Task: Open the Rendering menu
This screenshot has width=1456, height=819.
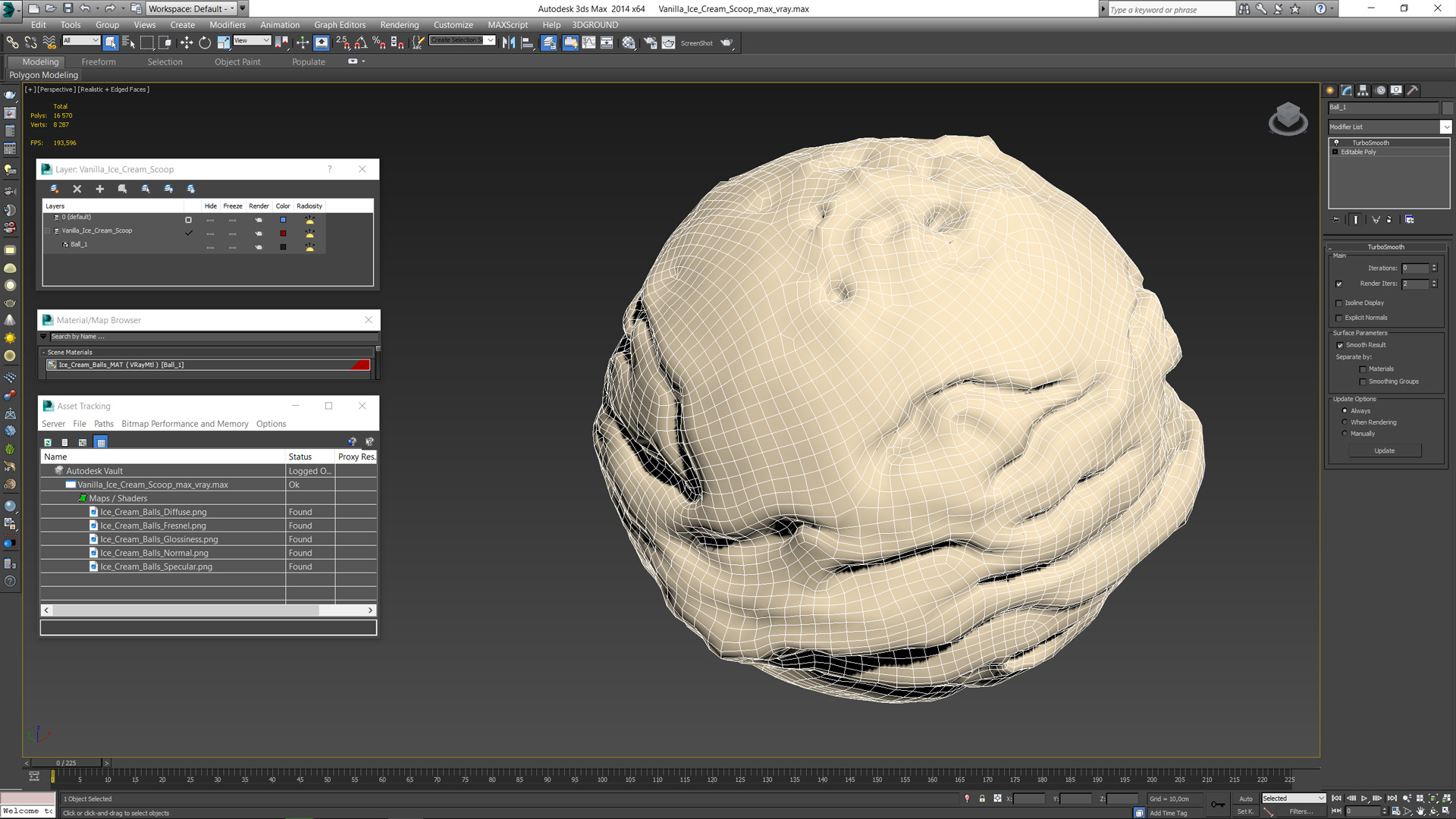Action: 400,25
